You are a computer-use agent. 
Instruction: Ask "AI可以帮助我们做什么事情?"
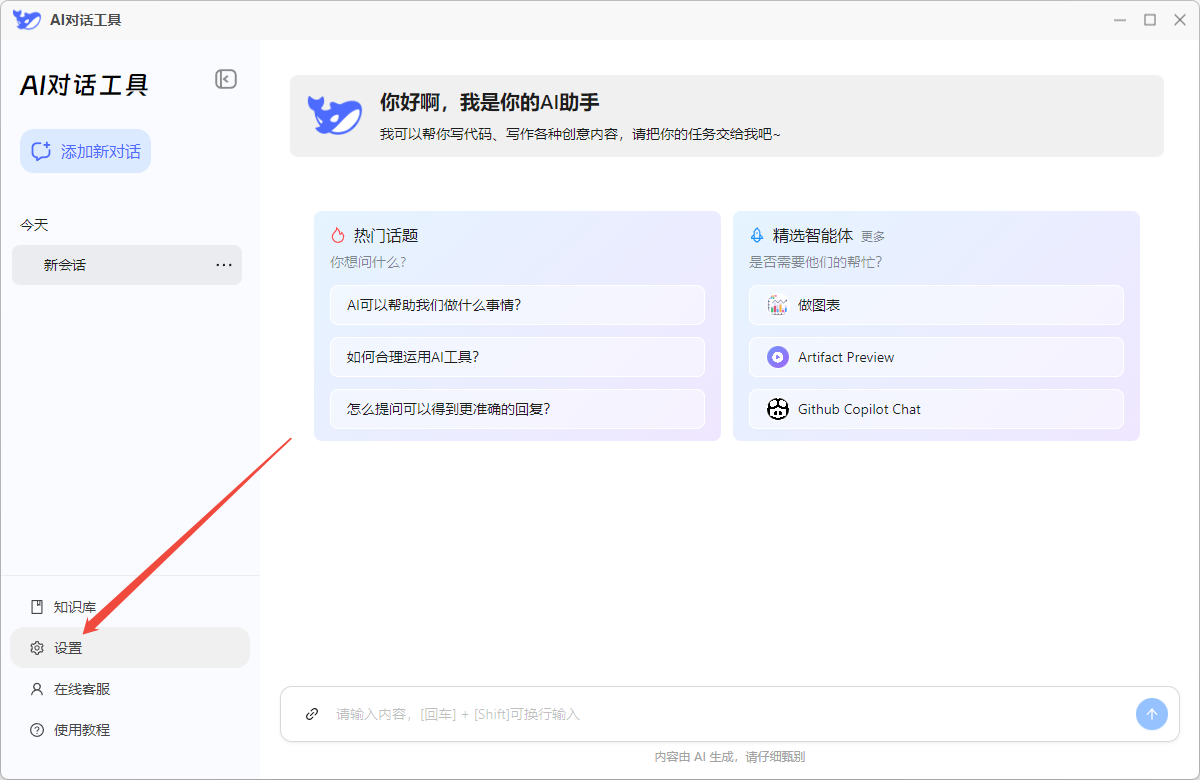tap(517, 305)
